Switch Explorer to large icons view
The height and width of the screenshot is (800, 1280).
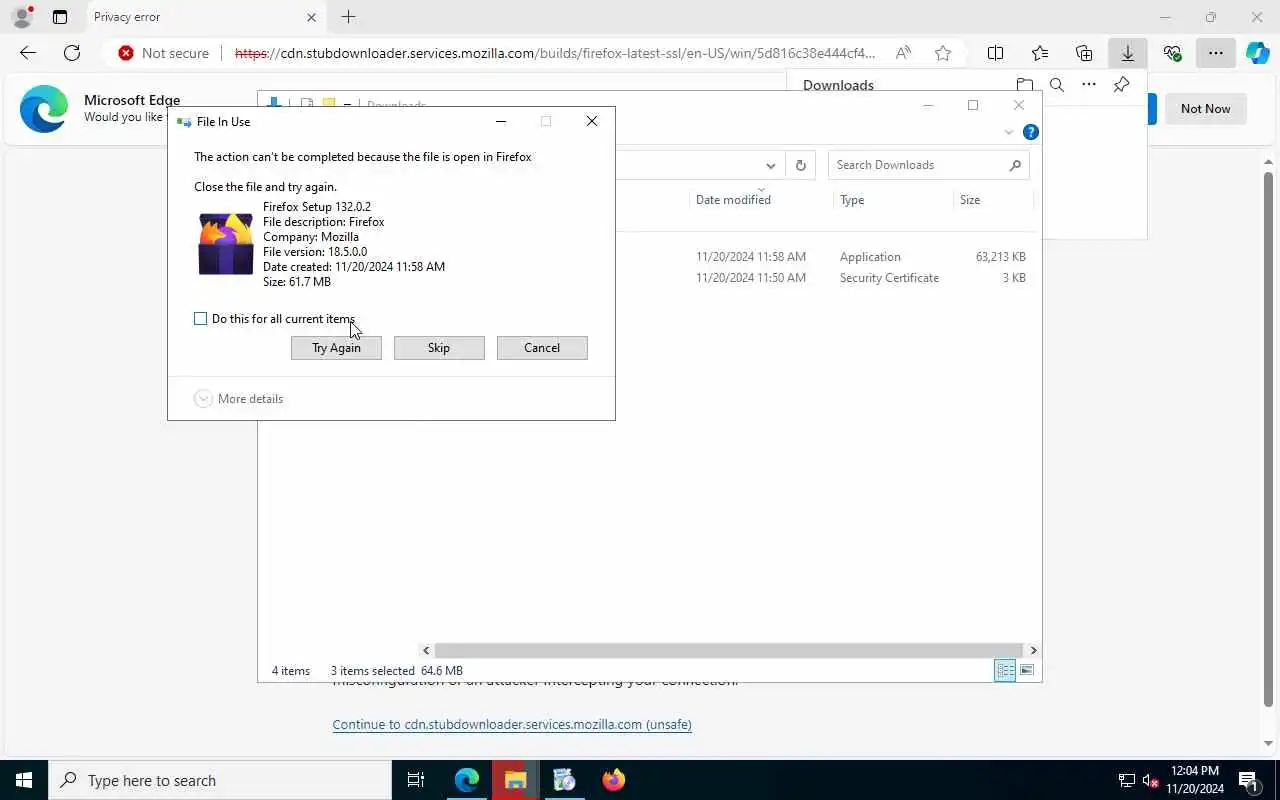[1027, 671]
